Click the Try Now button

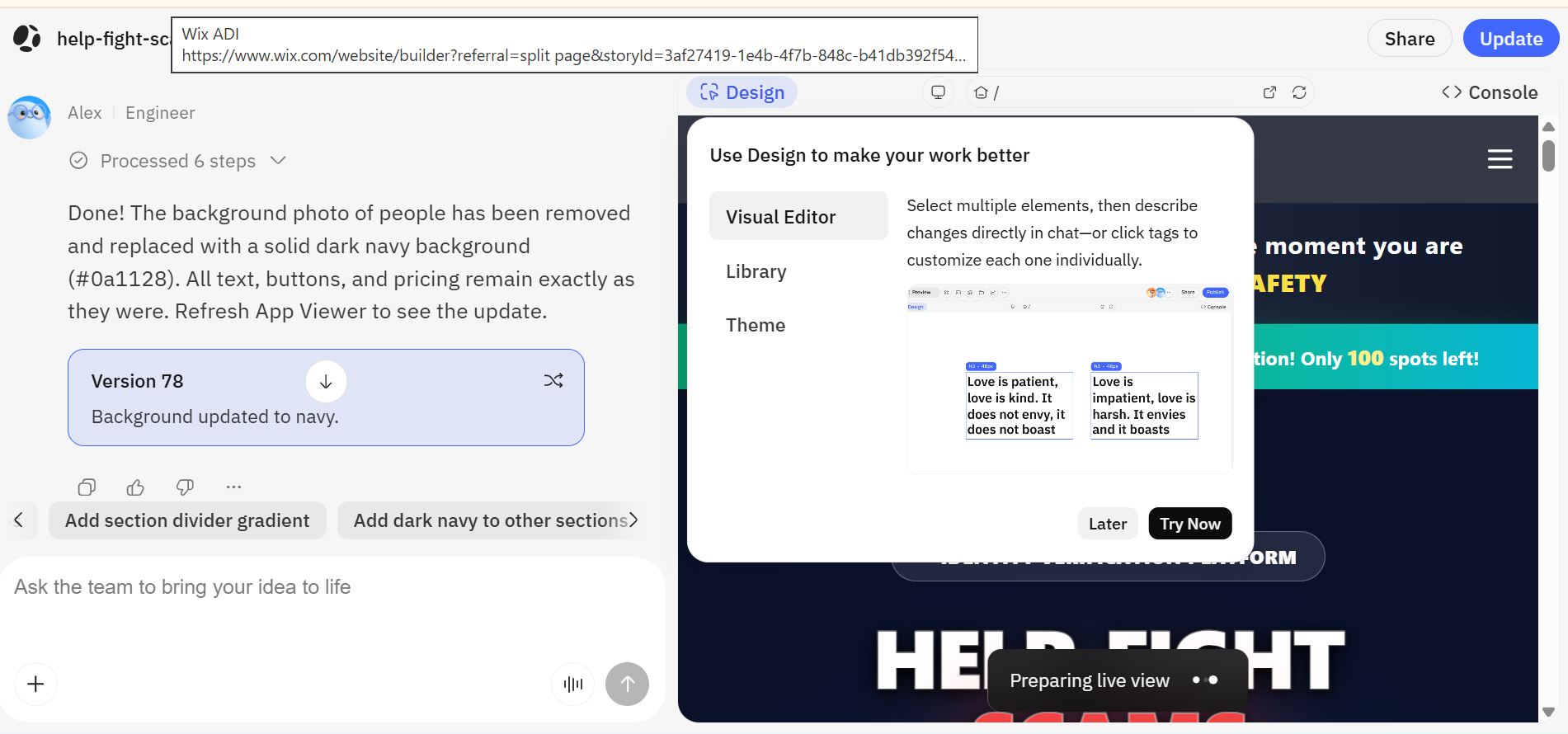pos(1190,524)
